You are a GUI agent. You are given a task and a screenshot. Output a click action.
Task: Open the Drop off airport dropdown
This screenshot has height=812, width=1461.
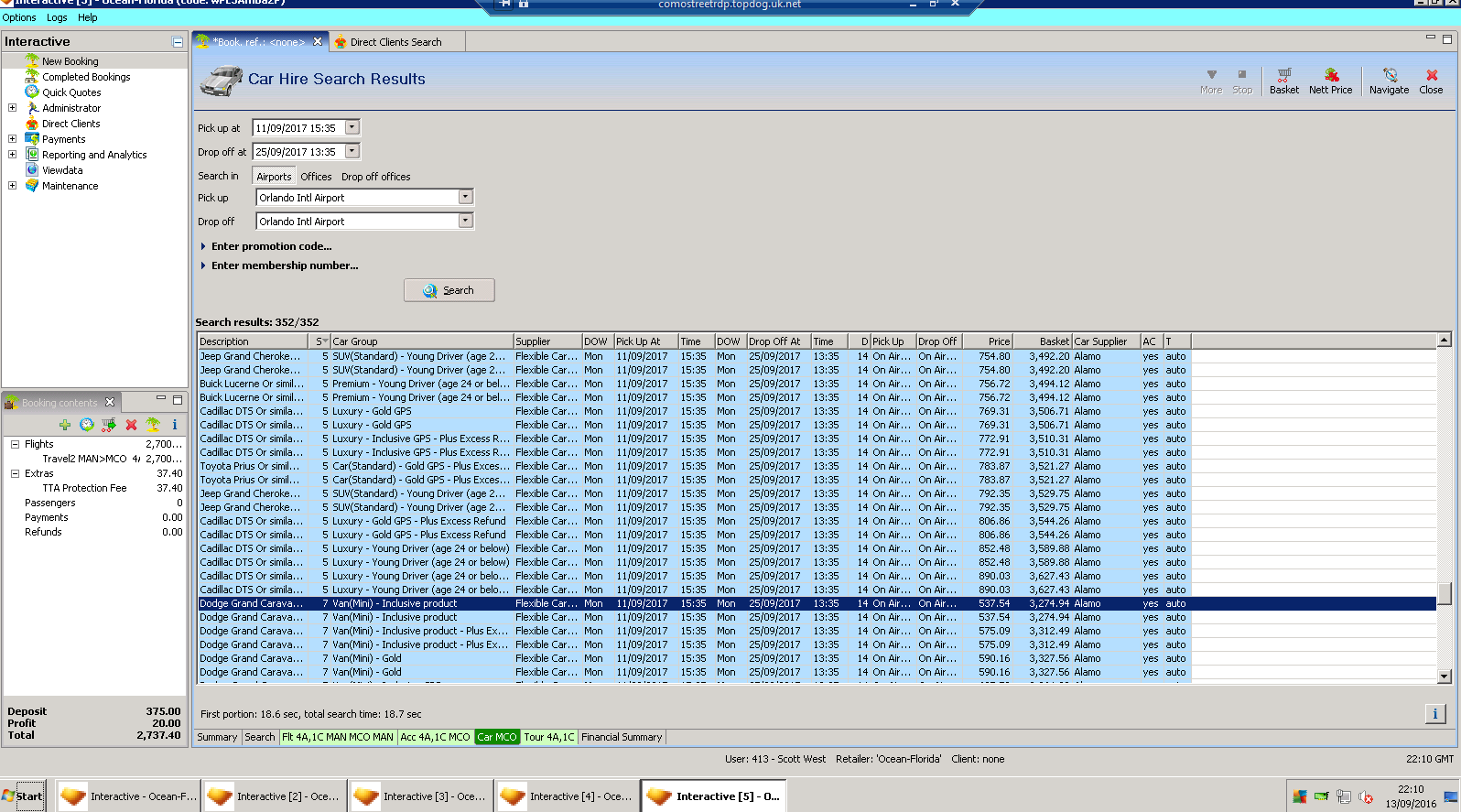click(465, 221)
